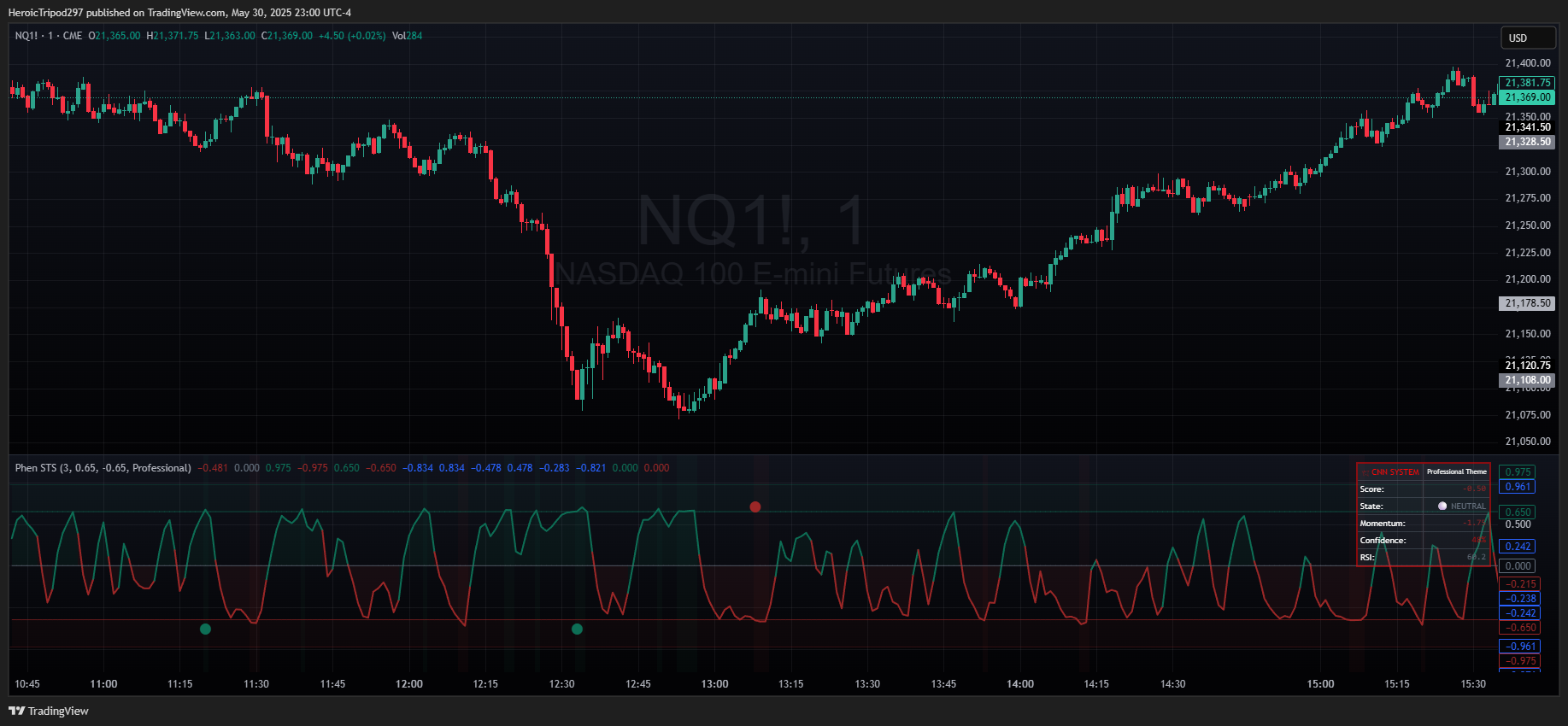Image resolution: width=1568 pixels, height=726 pixels.
Task: Click the 10:45 time axis label
Action: coord(27,684)
